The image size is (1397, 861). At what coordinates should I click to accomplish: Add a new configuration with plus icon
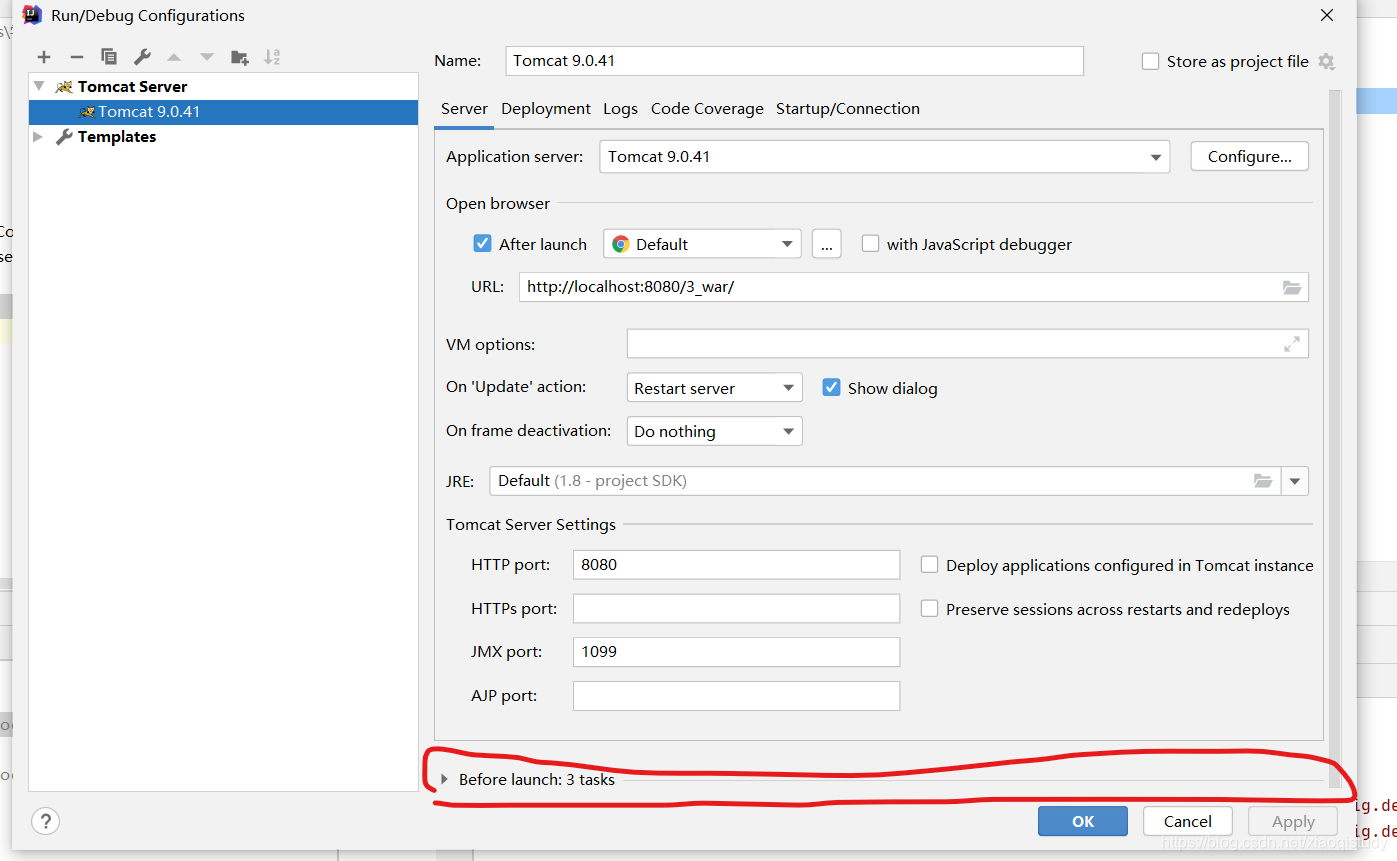pyautogui.click(x=44, y=57)
